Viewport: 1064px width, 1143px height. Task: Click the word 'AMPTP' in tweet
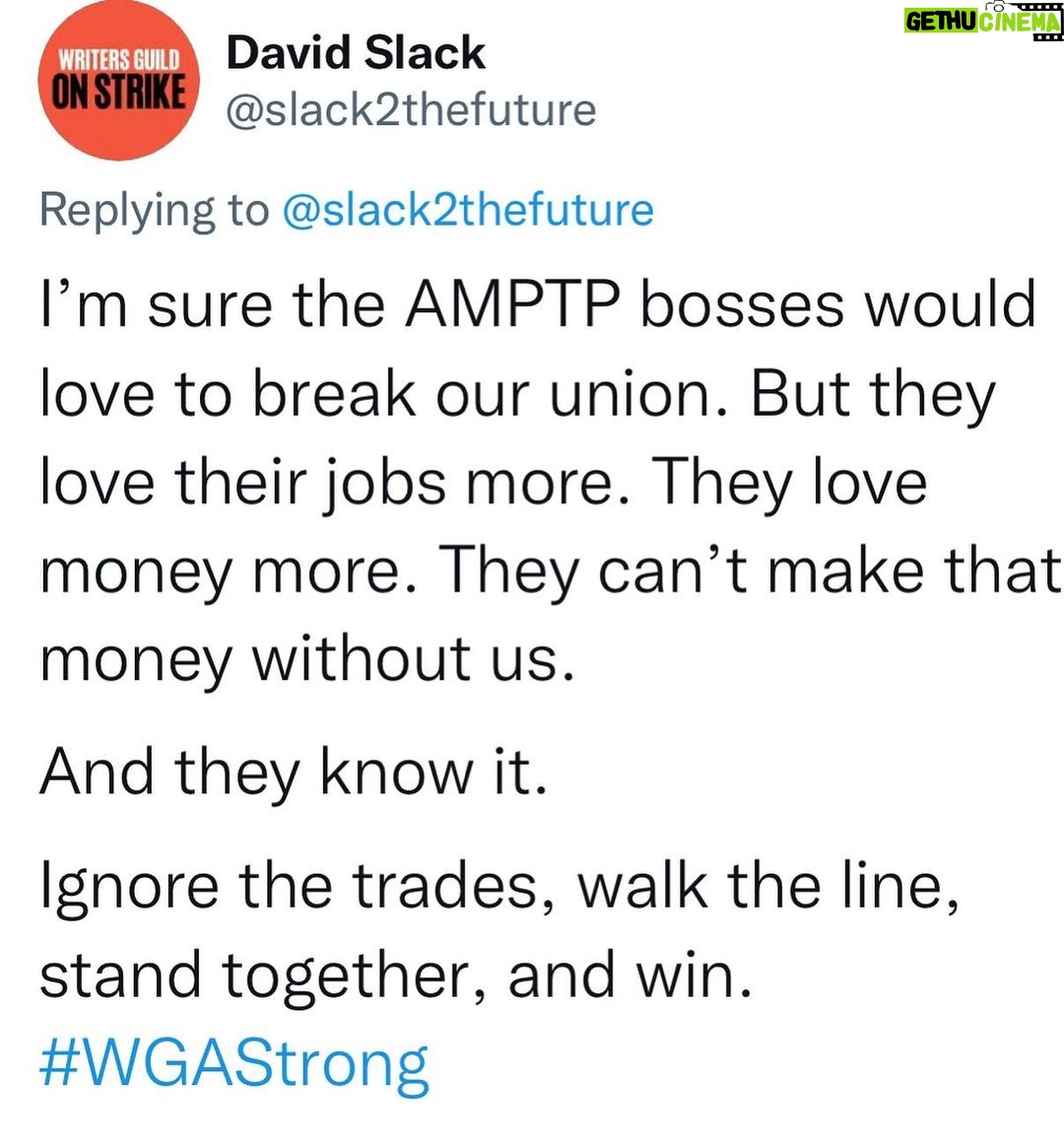[513, 304]
